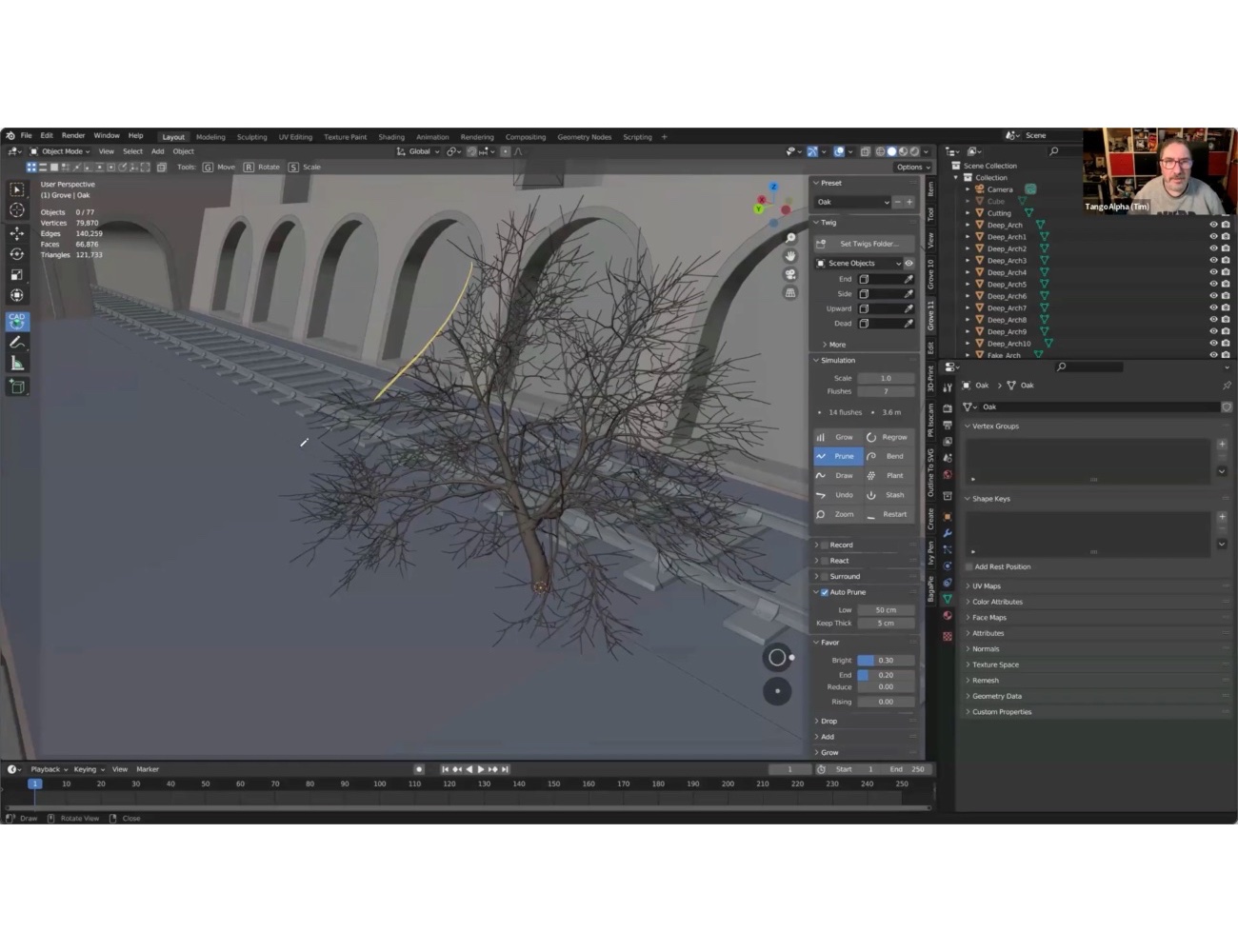Adjust the Bright slider in Favor panel
This screenshot has height=952, width=1238.
coord(884,659)
